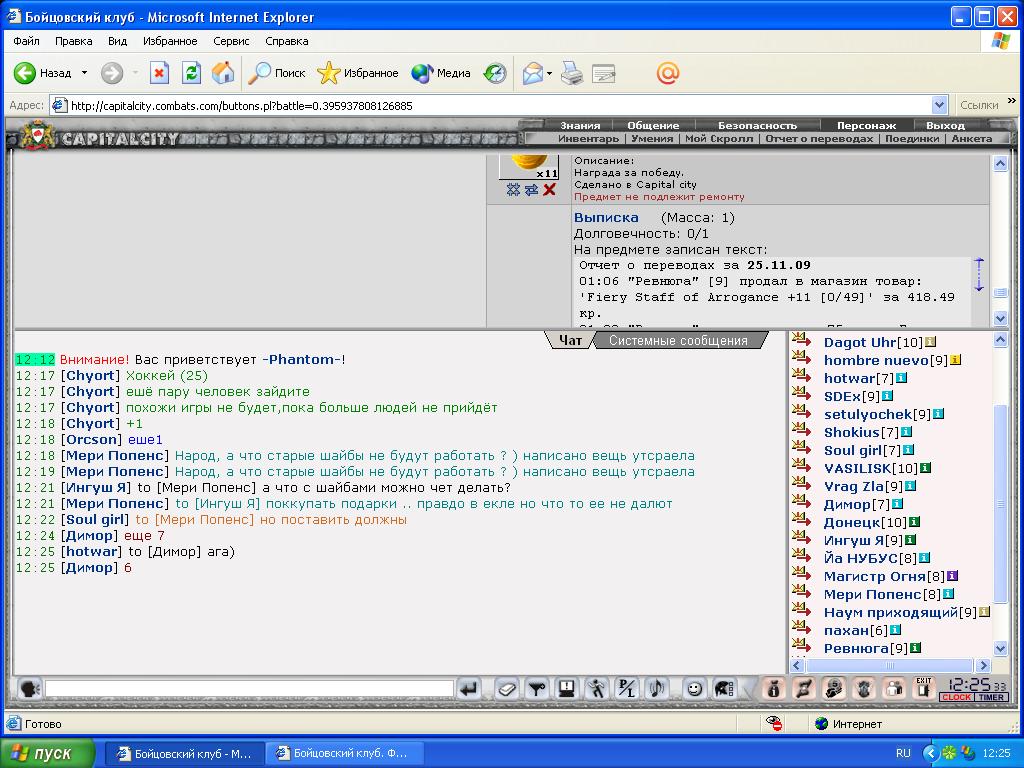Click the user list vertical scrollbar thumb
The image size is (1024, 768).
pyautogui.click(x=1000, y=503)
